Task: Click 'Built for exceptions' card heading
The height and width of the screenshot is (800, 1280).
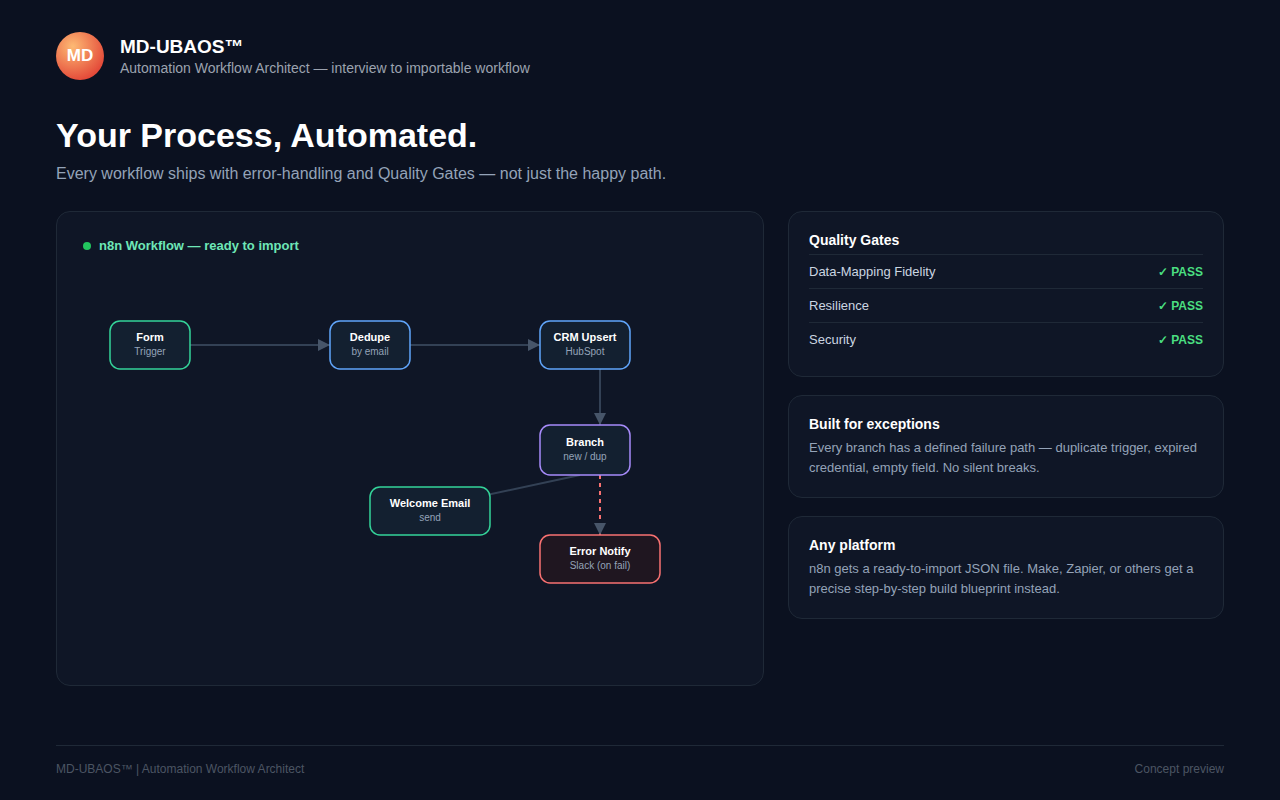Action: [x=874, y=424]
